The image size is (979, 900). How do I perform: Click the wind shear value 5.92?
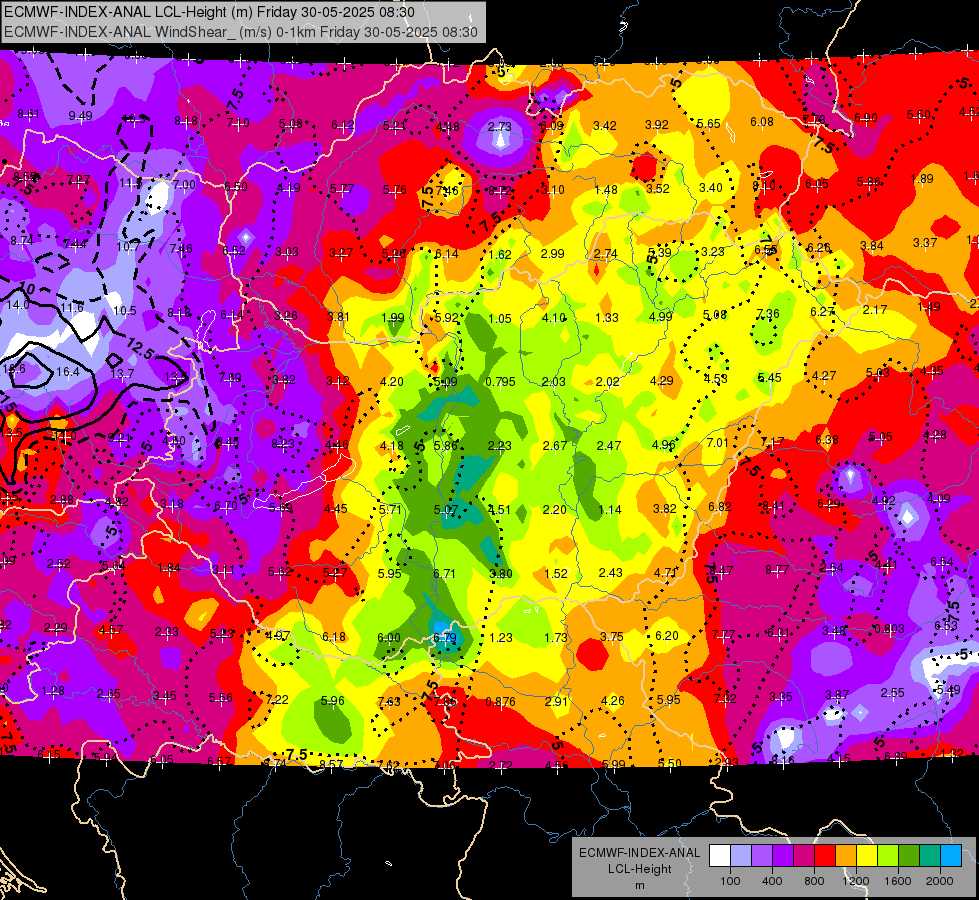[447, 317]
